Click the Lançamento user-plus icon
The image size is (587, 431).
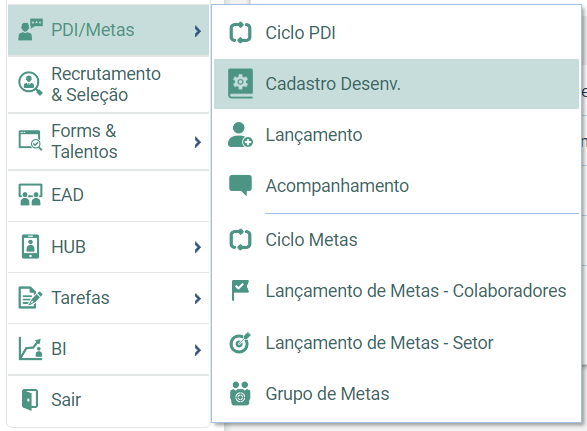click(x=240, y=135)
